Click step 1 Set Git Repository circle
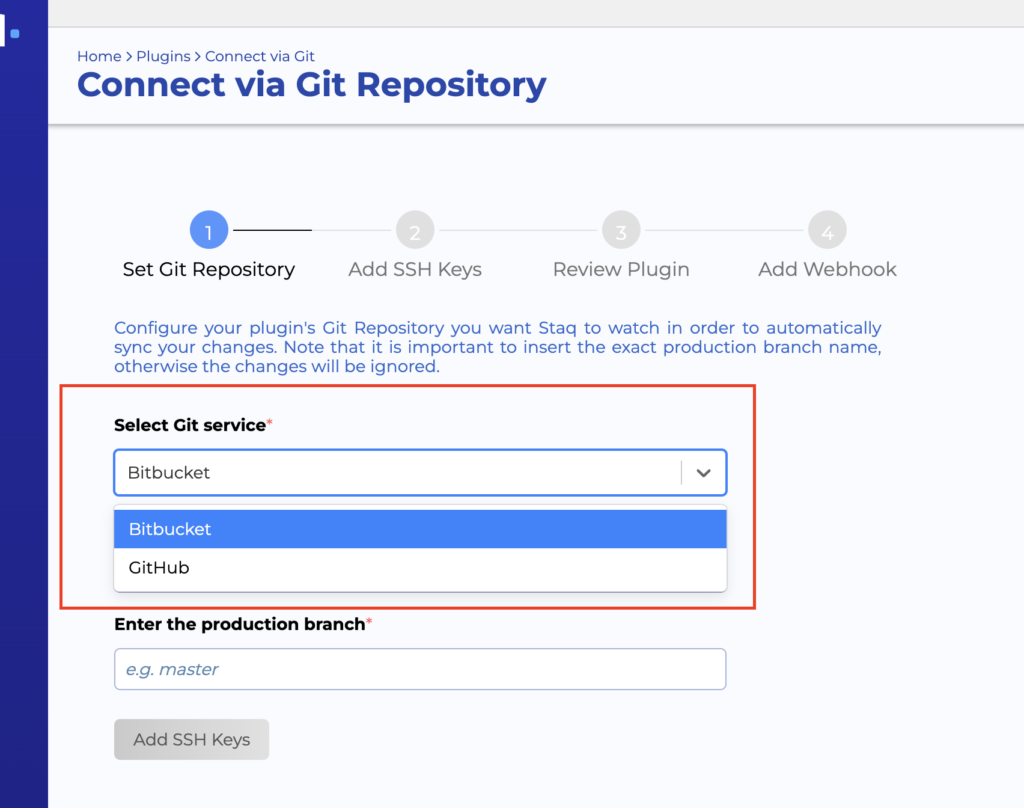 208,229
